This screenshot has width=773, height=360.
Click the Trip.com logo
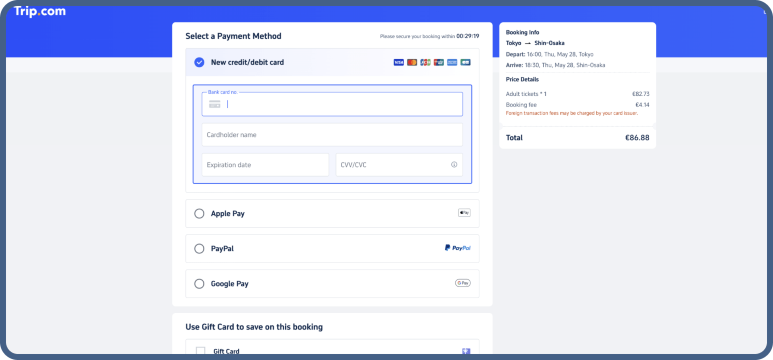(x=40, y=11)
